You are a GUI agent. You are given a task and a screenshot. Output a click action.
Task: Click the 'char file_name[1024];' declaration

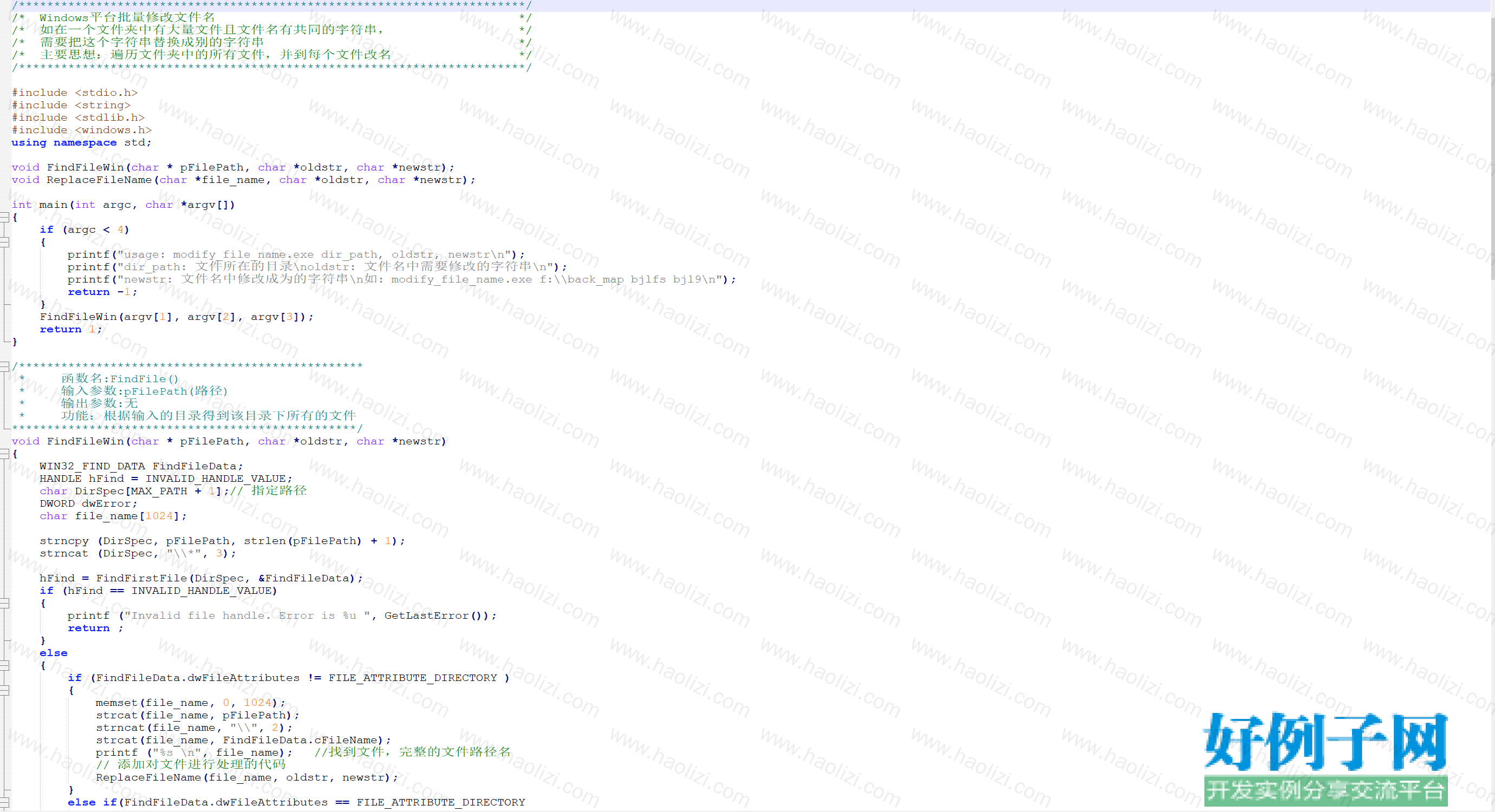(113, 516)
